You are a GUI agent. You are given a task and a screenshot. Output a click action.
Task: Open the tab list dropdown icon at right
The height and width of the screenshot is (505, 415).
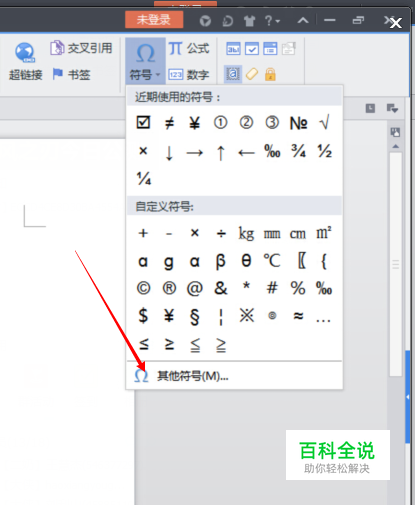392,108
